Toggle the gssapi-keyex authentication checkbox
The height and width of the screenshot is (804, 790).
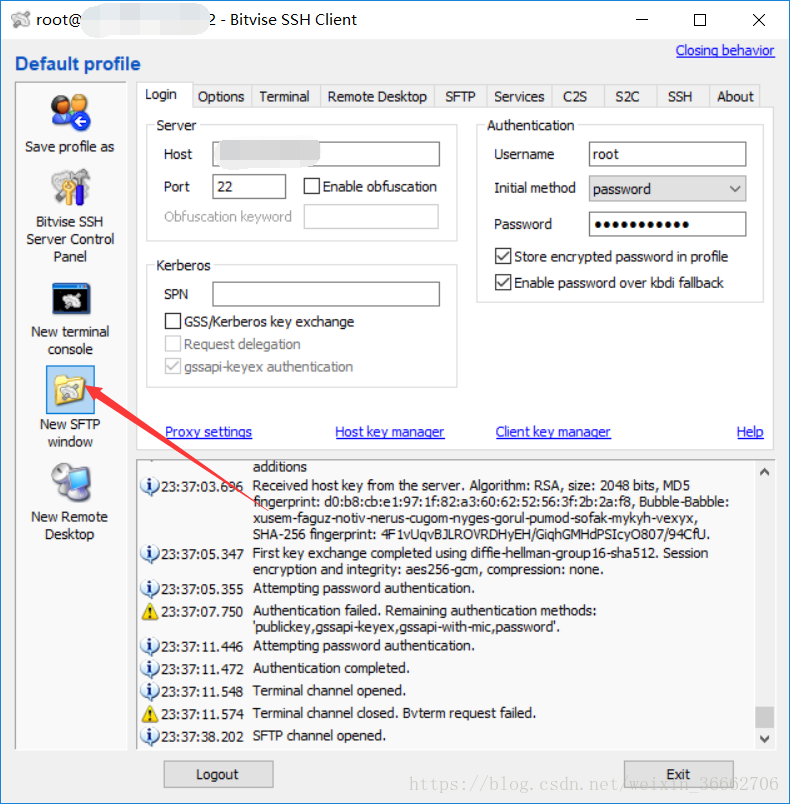coord(173,366)
